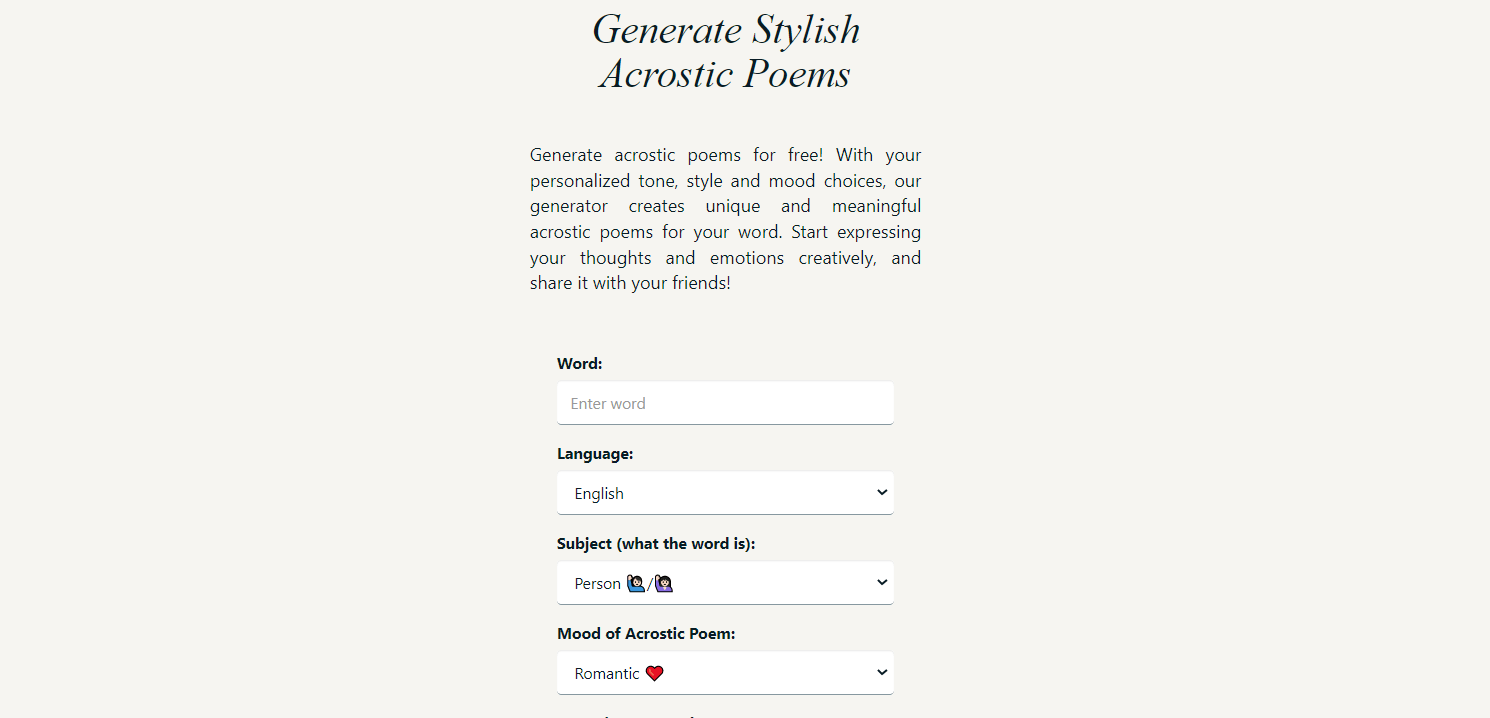Click the chevron arrow of the Mood selector

click(x=881, y=672)
